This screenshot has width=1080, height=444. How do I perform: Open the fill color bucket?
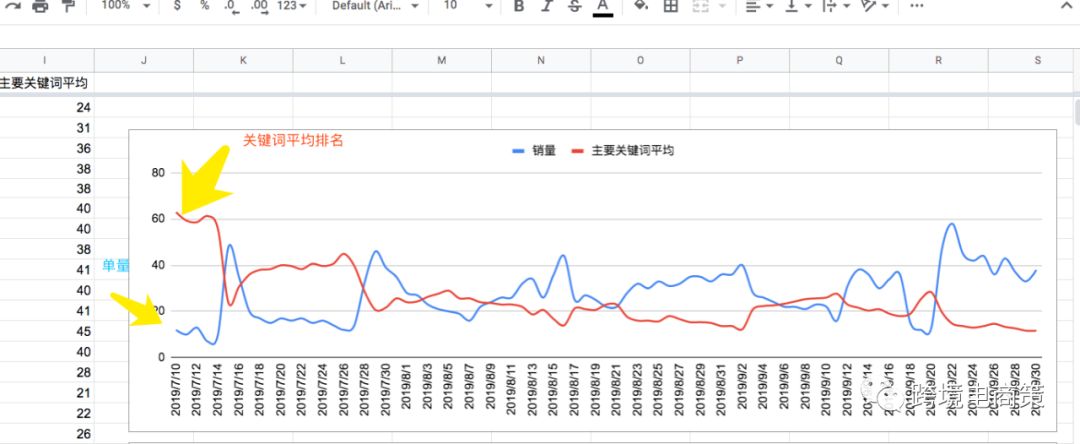pos(641,6)
